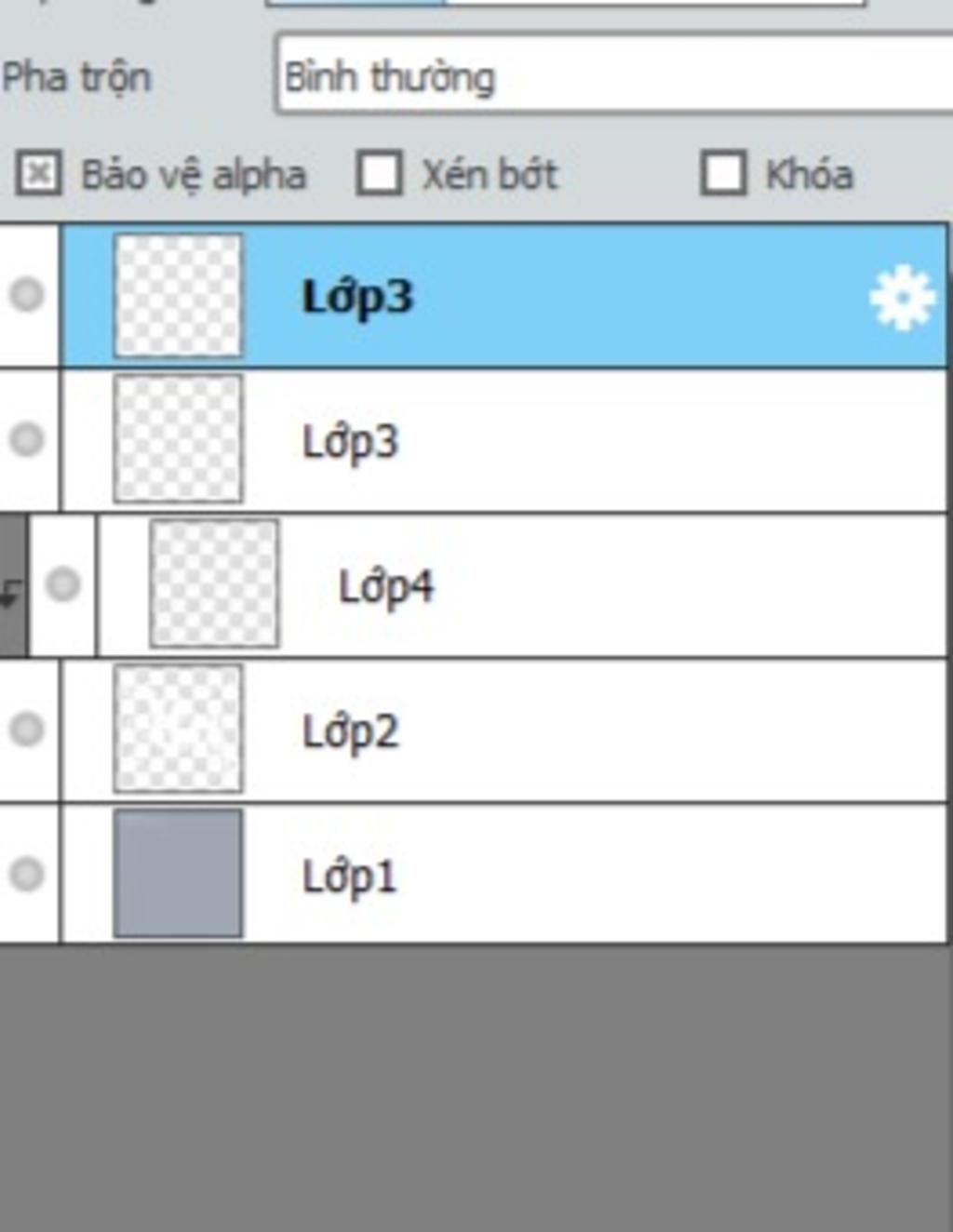Select the unselected Lớp3 layer by name
Screen dimensions: 953x1232
pyautogui.click(x=351, y=442)
